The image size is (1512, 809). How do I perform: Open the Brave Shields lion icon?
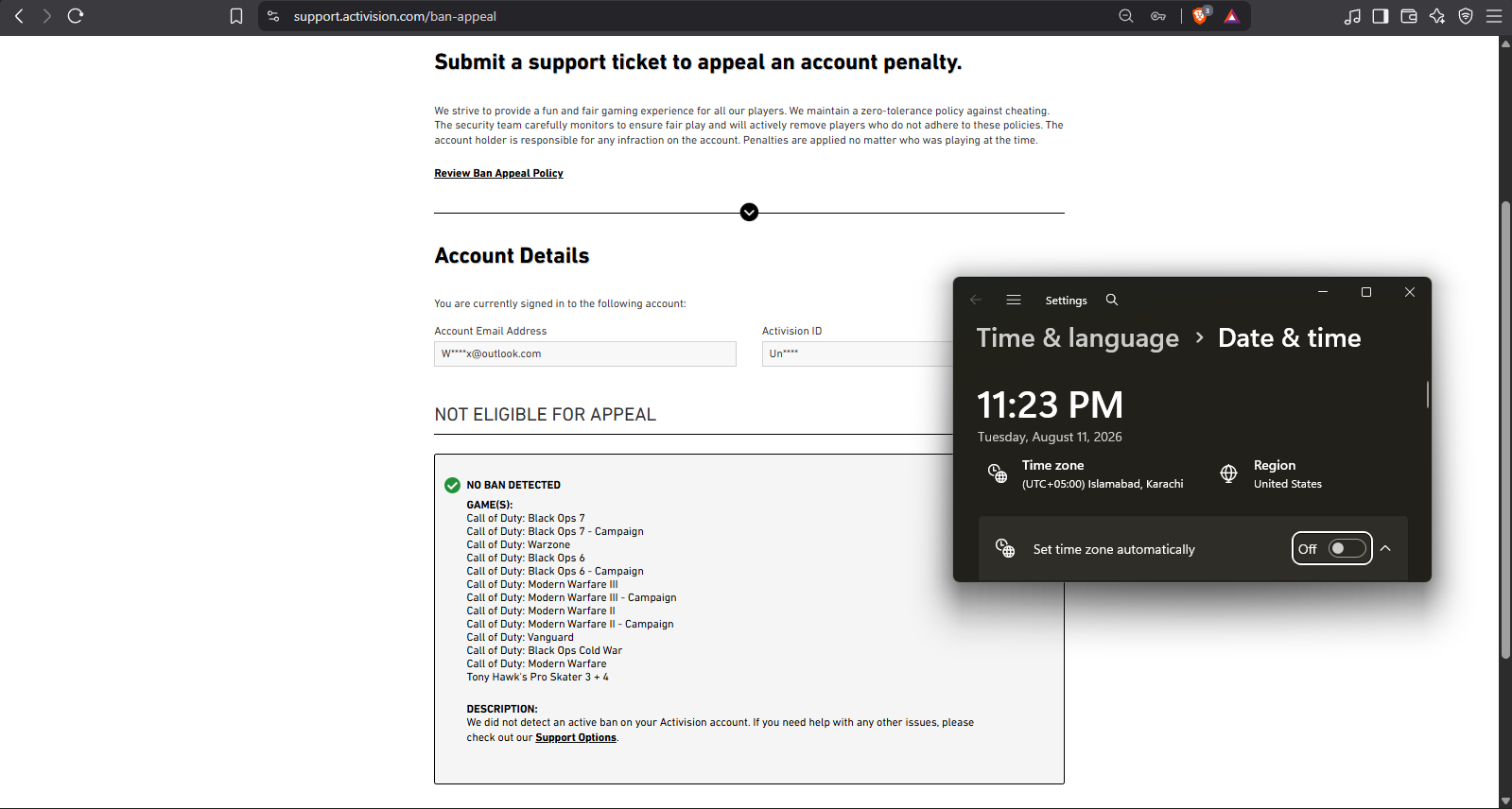coord(1201,16)
